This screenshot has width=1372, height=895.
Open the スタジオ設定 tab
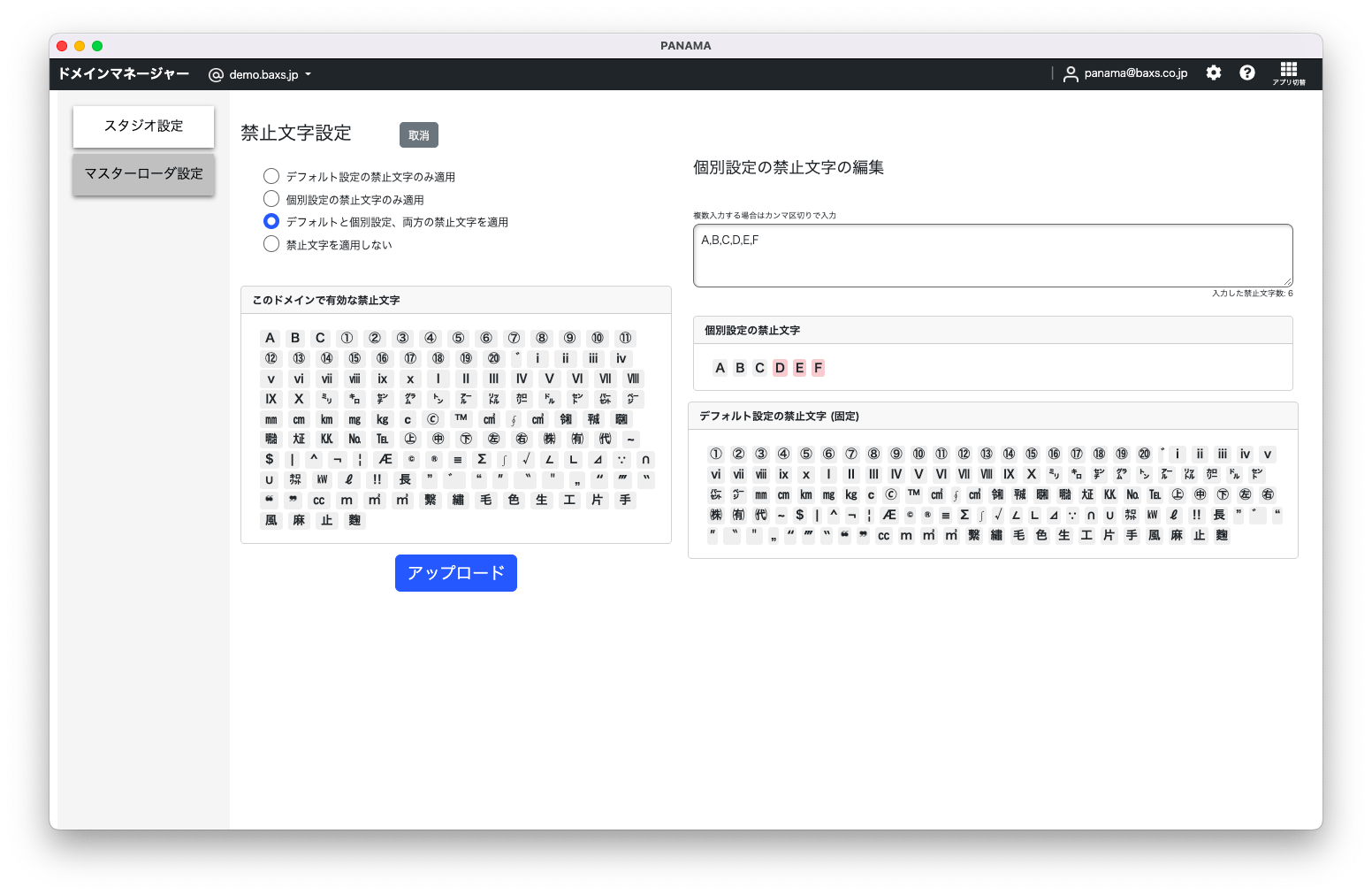click(143, 126)
